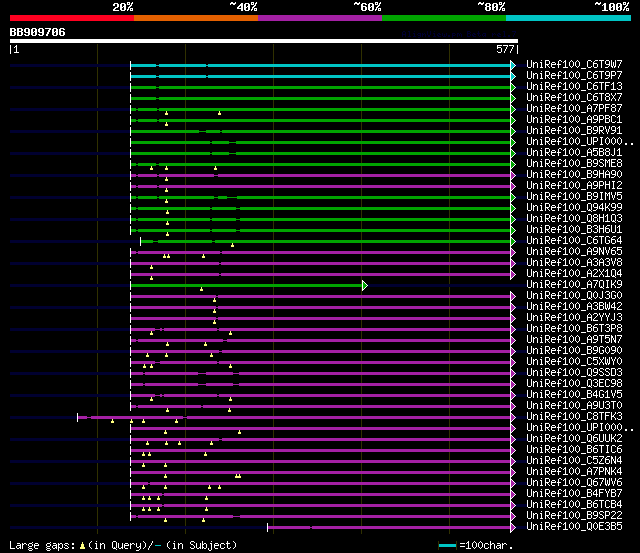
Task: Select the UniRef100_Q9SSD3 hit label
Action: pos(574,373)
